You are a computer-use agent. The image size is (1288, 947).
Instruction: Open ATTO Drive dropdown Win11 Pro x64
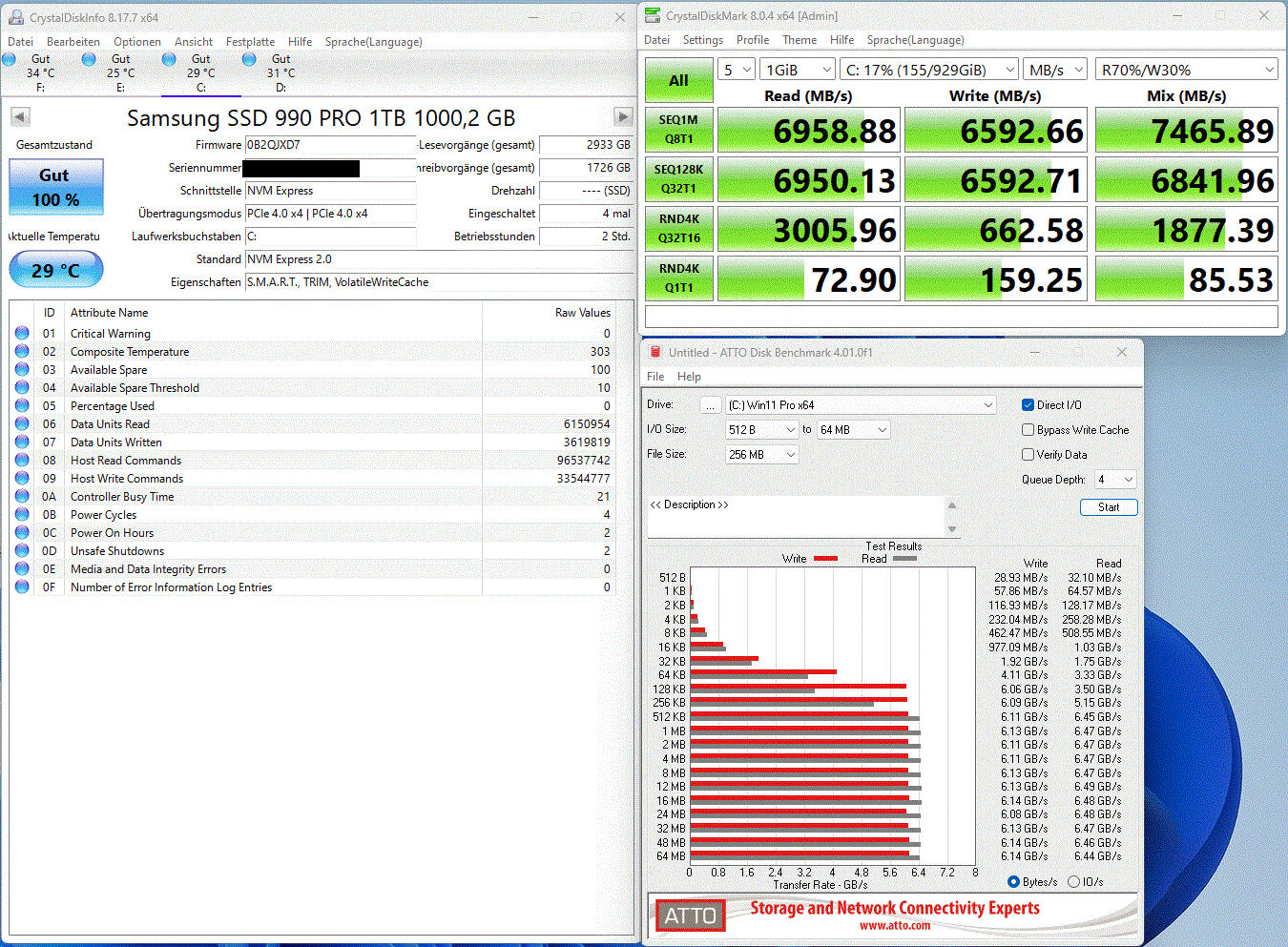pos(861,405)
